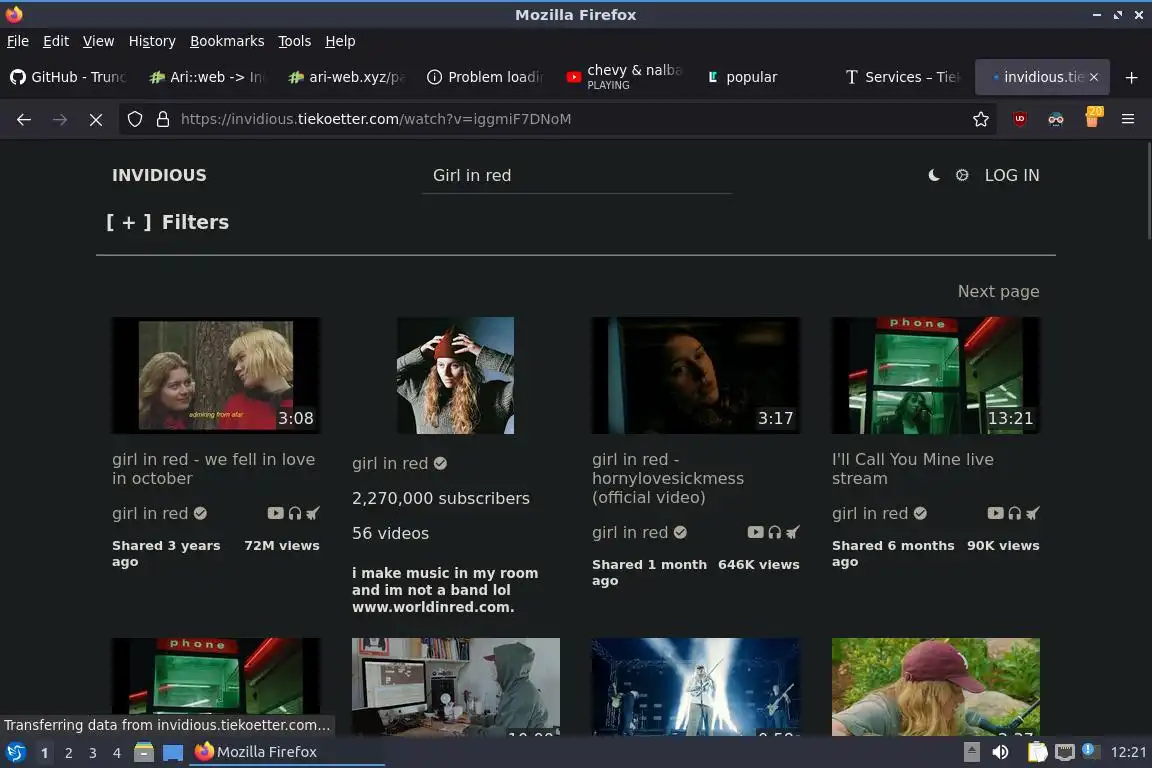Open the hooded person at desk thumbnail
Screen dimensions: 1152x768
(x=456, y=686)
